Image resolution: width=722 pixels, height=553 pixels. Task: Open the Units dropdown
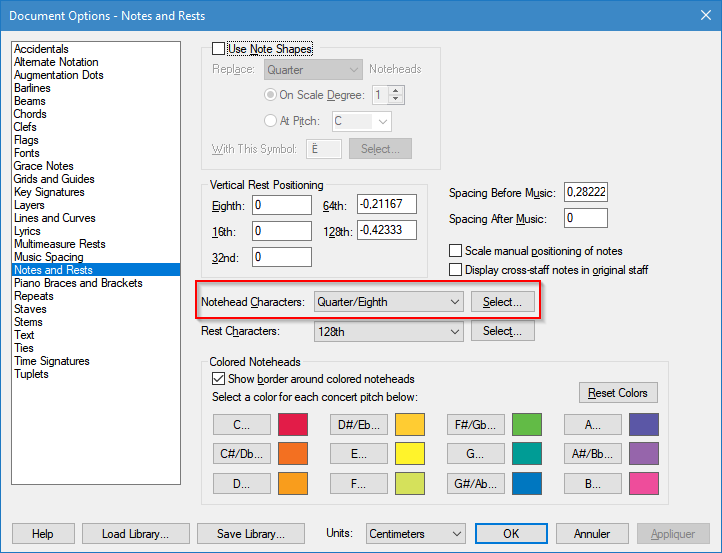415,534
